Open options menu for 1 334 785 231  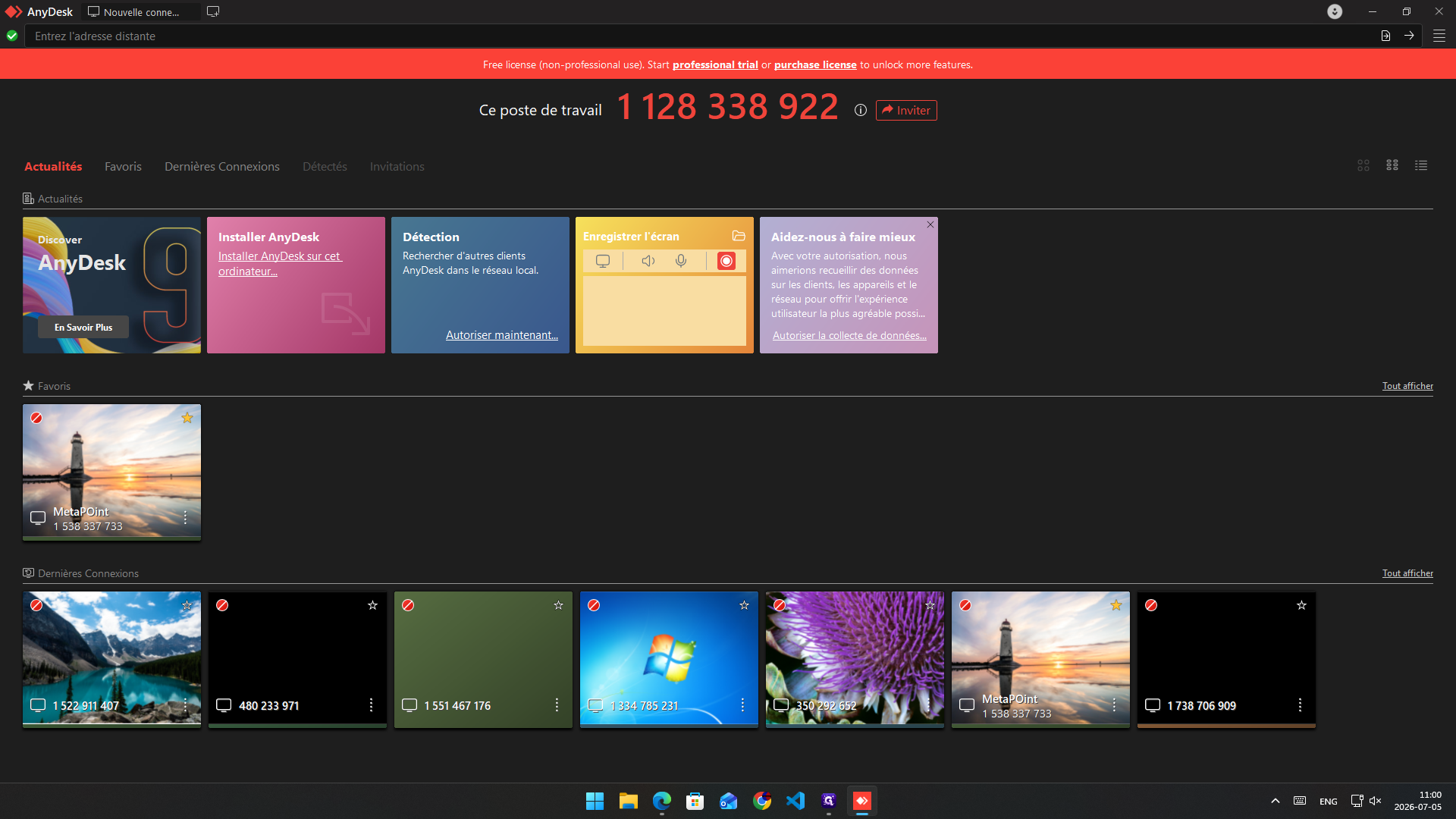pos(742,705)
